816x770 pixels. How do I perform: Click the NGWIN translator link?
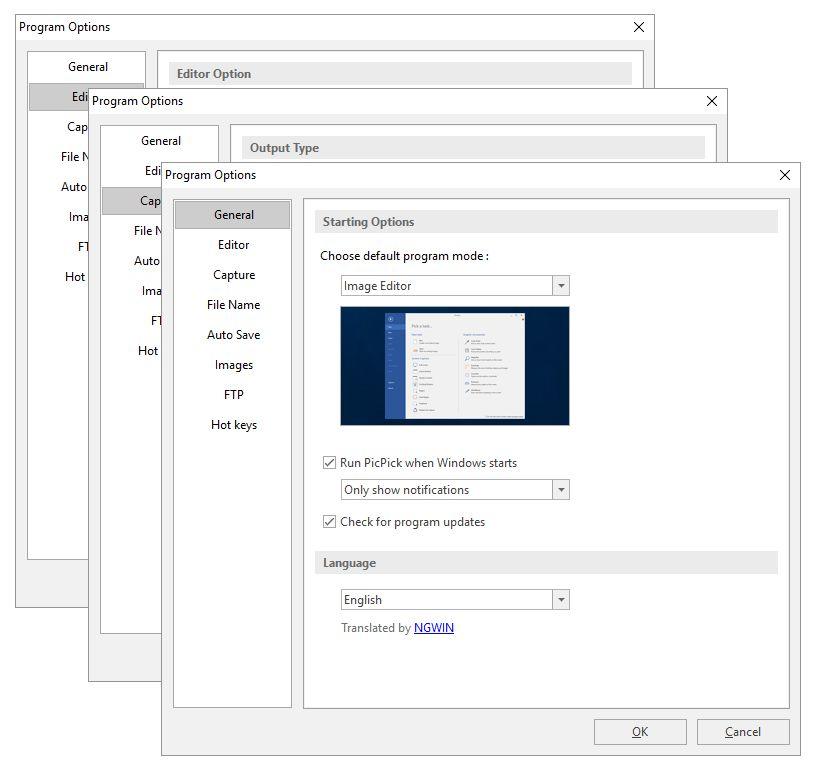click(434, 628)
